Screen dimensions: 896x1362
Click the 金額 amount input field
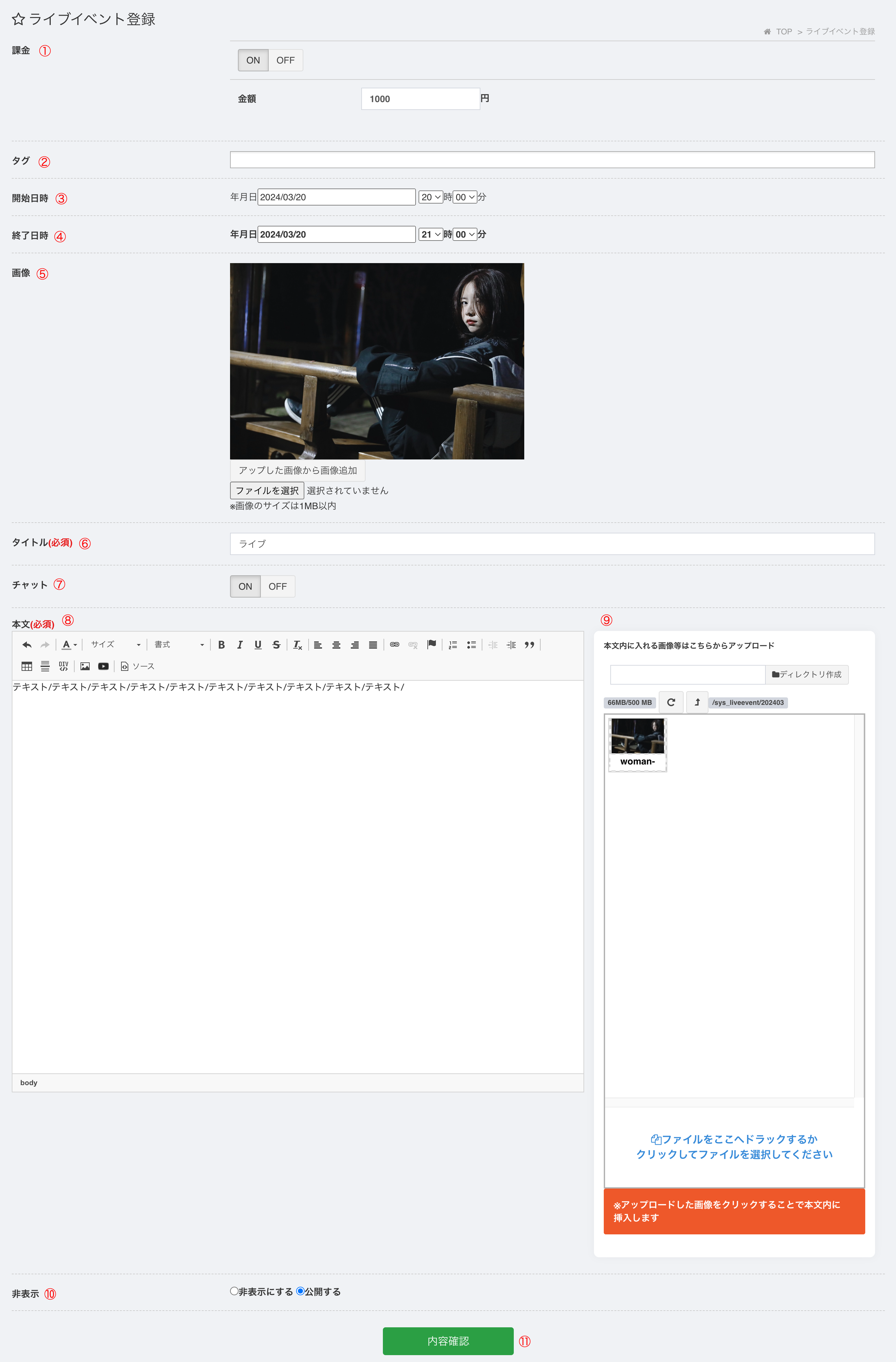(421, 99)
